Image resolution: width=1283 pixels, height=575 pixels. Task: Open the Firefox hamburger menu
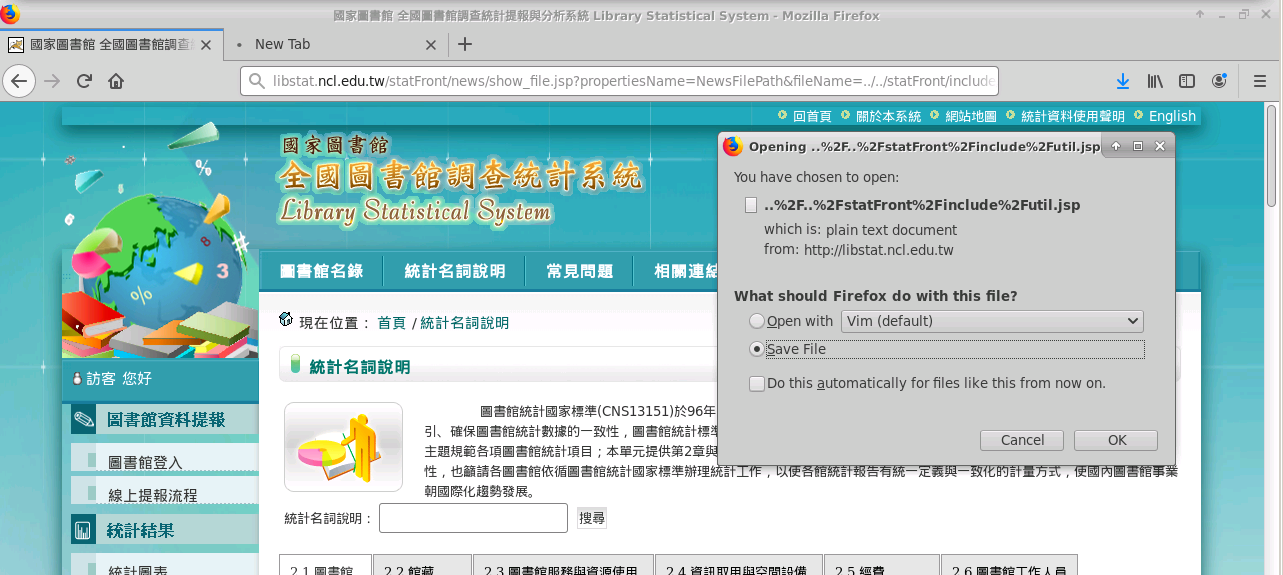[x=1260, y=81]
